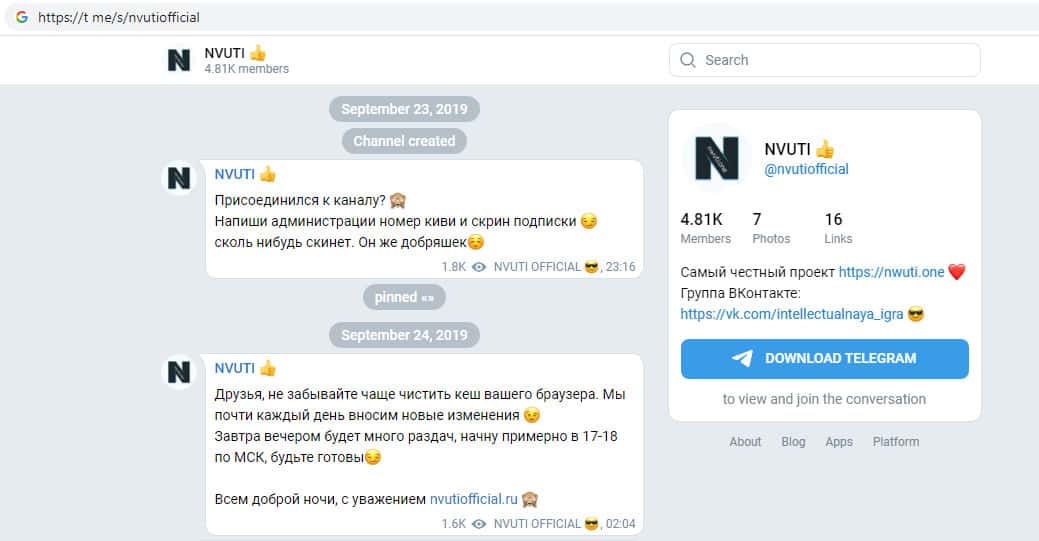1039x541 pixels.
Task: Follow the nvutiofficial.ru link in message
Action: pos(473,499)
